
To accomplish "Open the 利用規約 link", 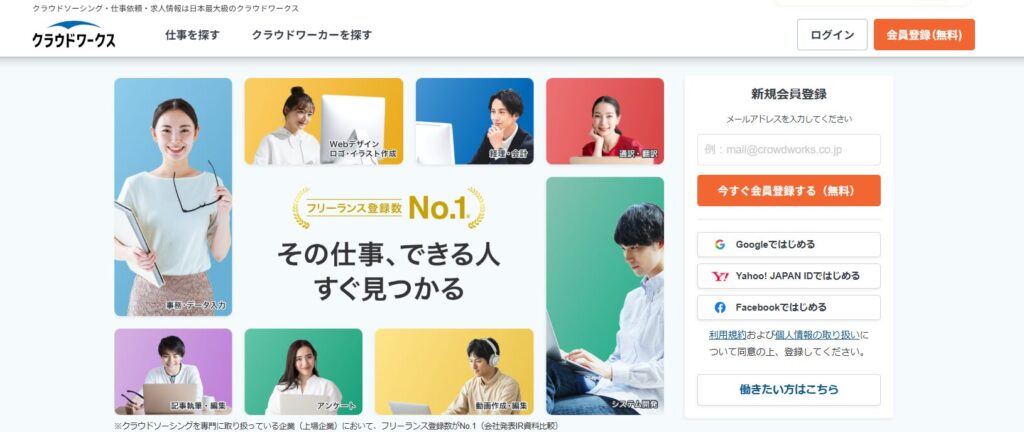I will point(728,335).
